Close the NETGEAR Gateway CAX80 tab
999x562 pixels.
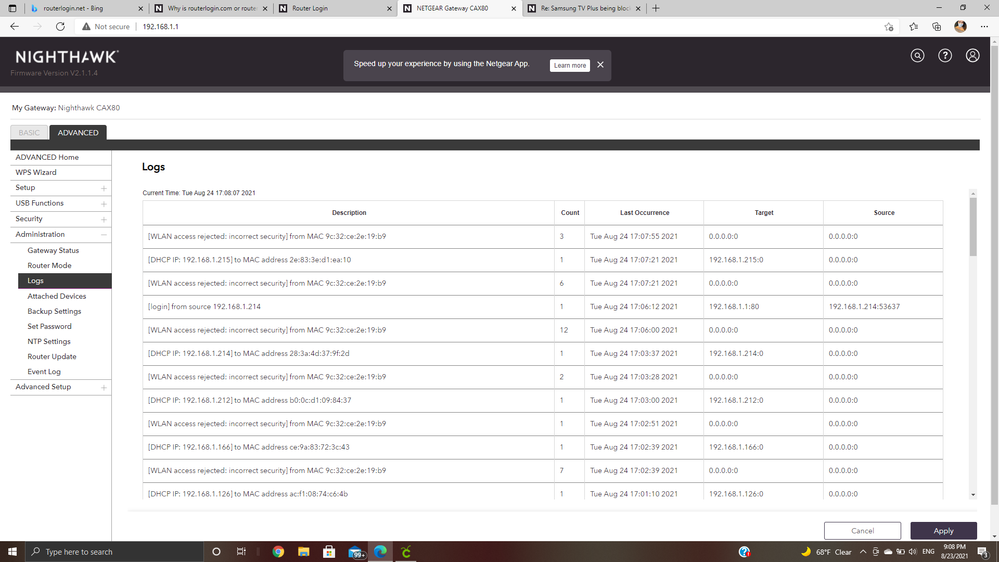tap(514, 8)
